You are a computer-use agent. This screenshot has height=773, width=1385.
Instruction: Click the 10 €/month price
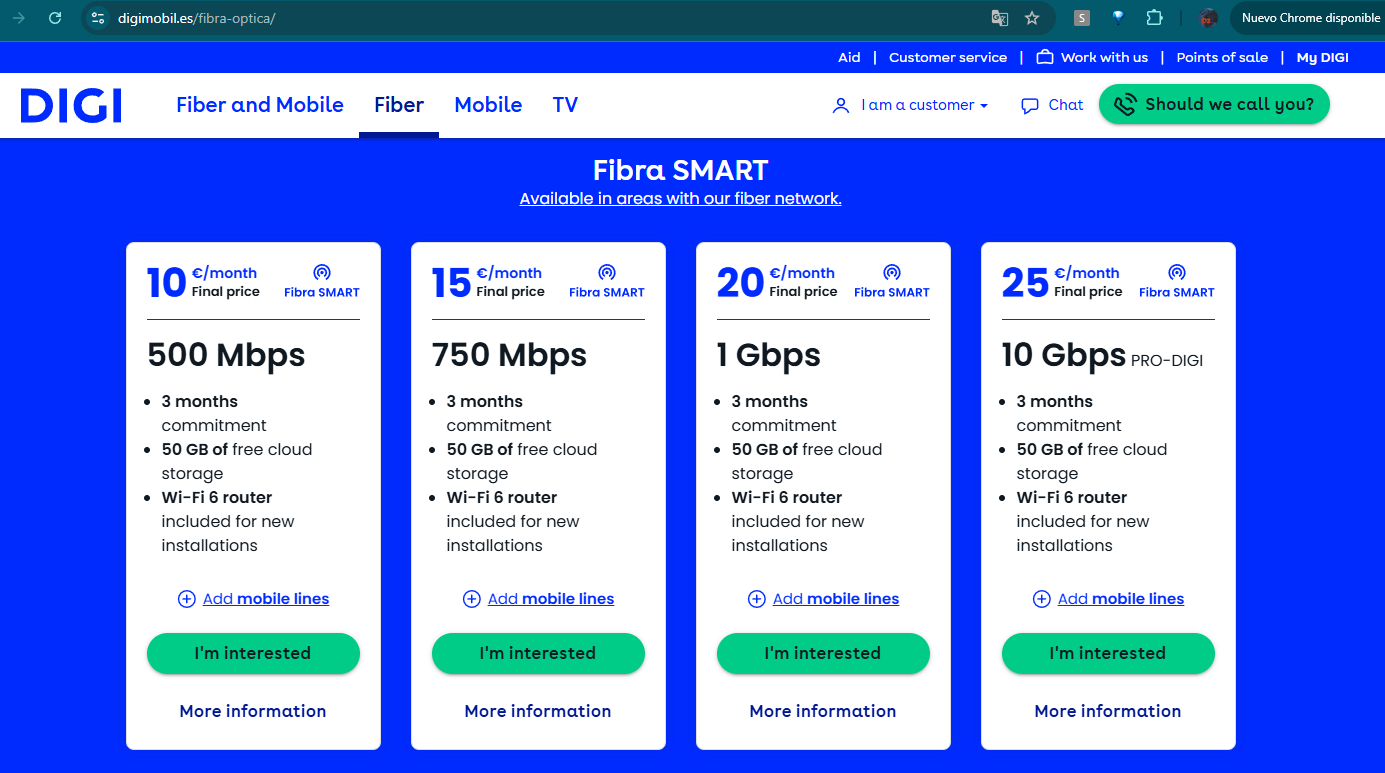pyautogui.click(x=202, y=282)
